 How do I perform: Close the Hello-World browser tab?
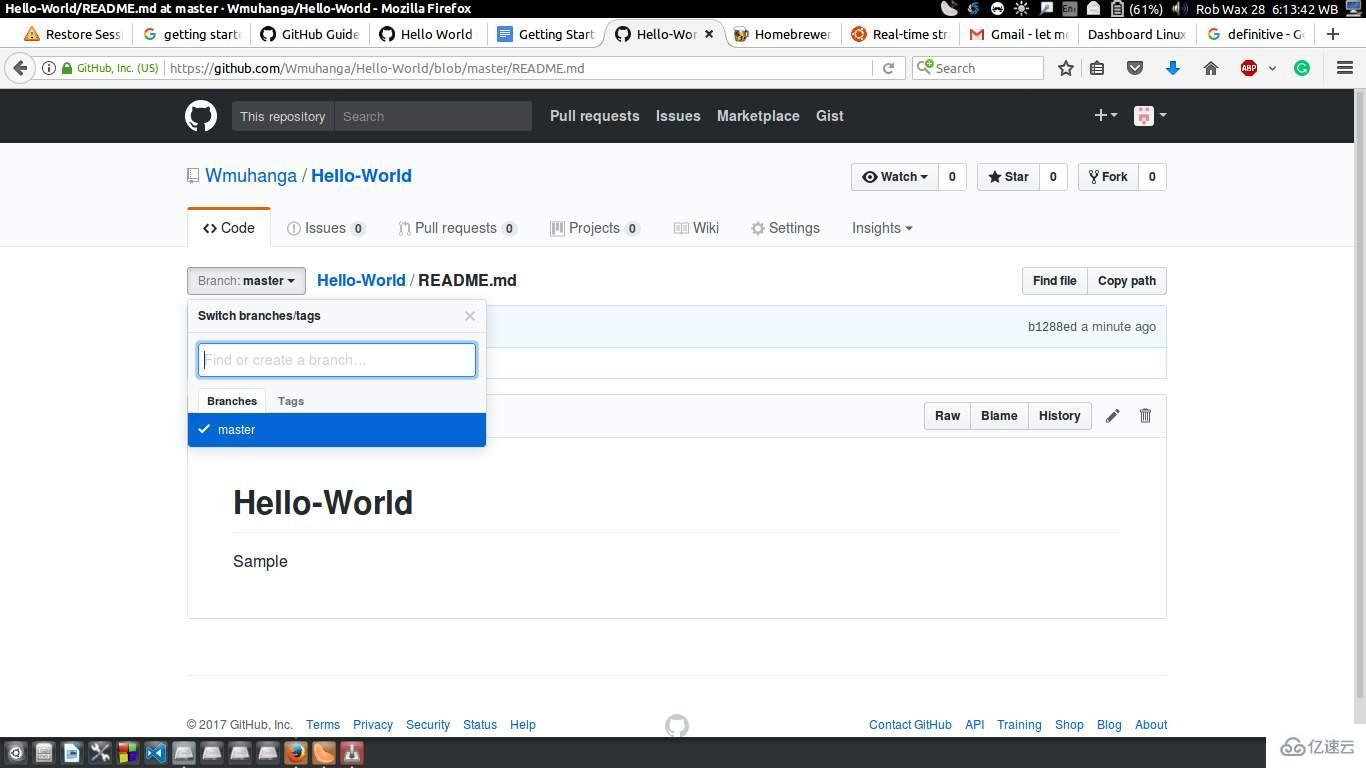[x=709, y=34]
